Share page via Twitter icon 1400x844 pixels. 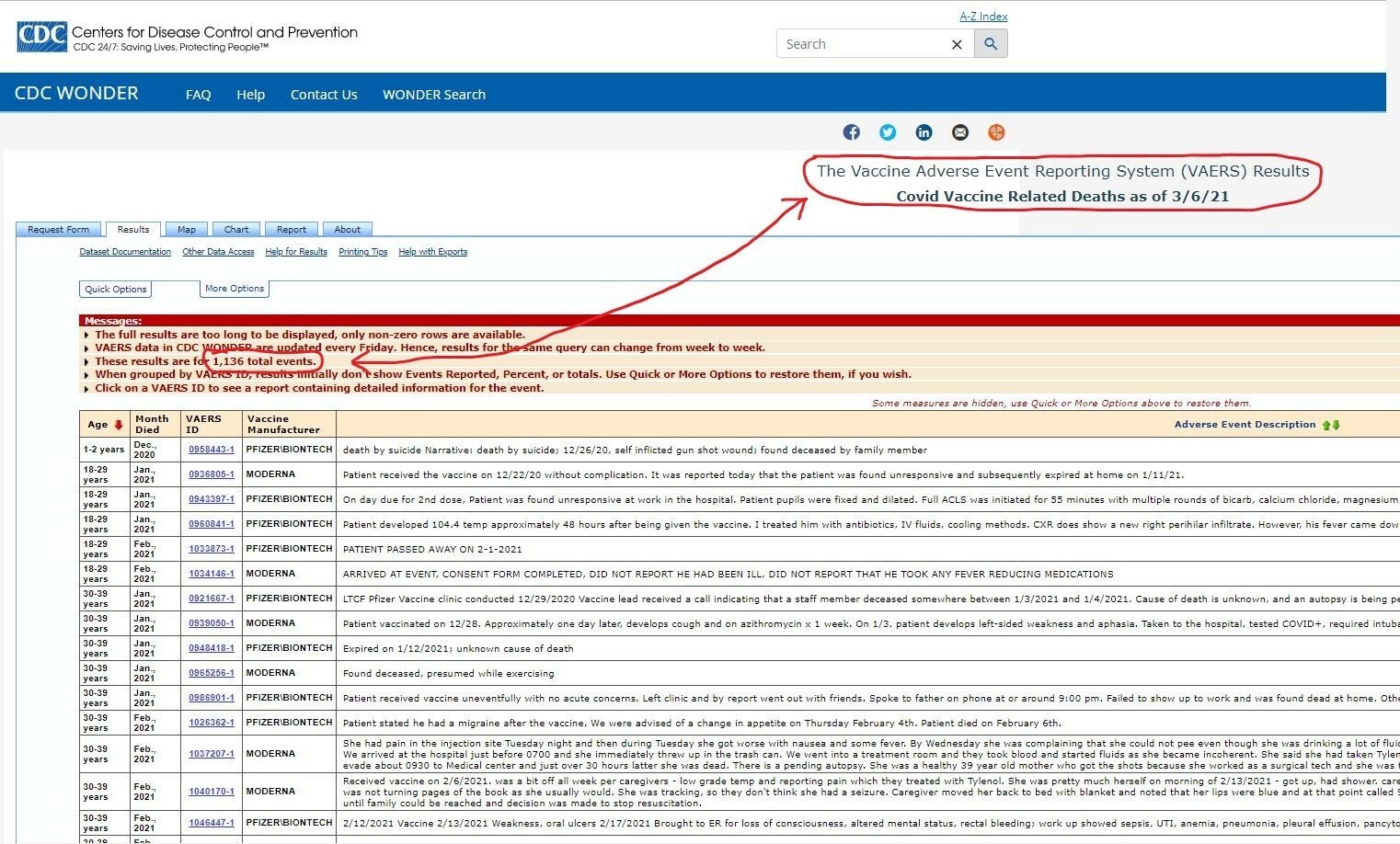(888, 132)
